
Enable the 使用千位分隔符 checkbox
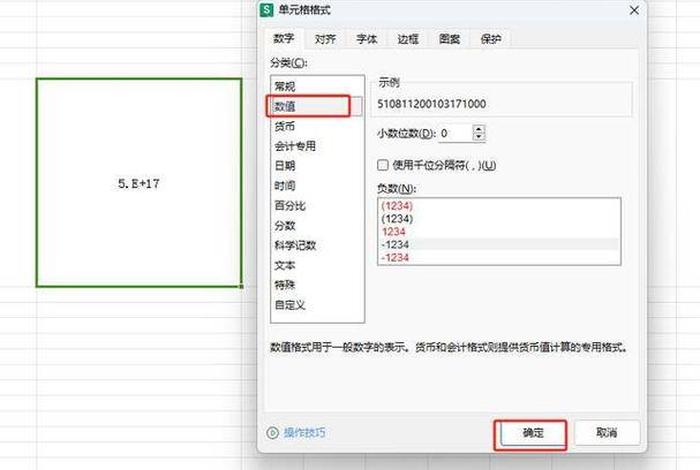(x=383, y=165)
